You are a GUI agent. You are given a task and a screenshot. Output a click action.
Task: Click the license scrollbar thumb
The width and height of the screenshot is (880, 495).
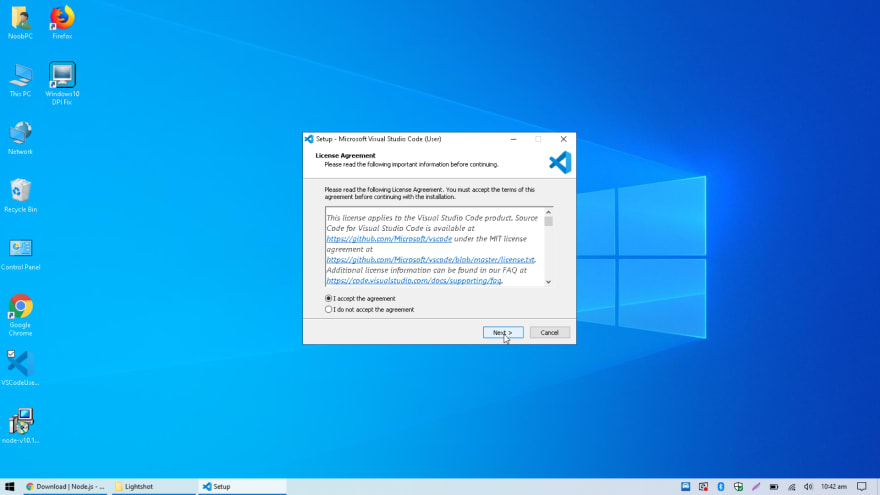tap(548, 221)
